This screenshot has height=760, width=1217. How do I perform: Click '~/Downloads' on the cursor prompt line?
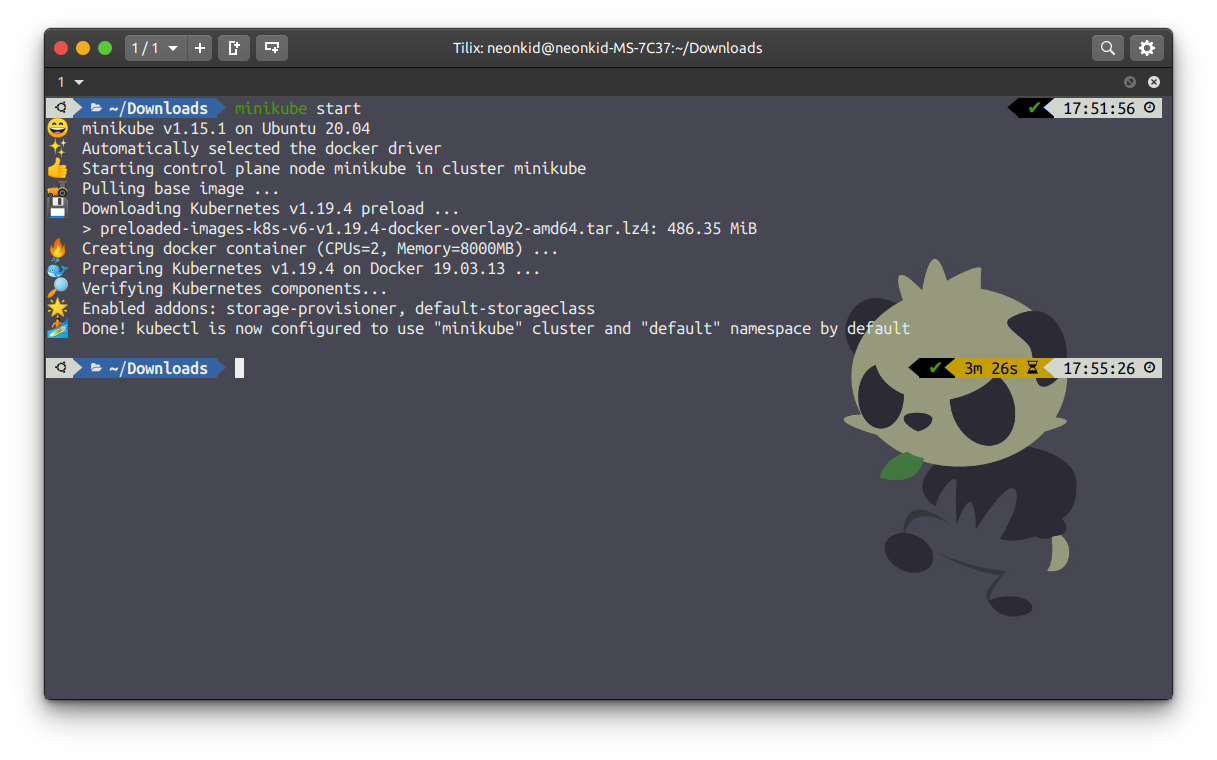158,368
